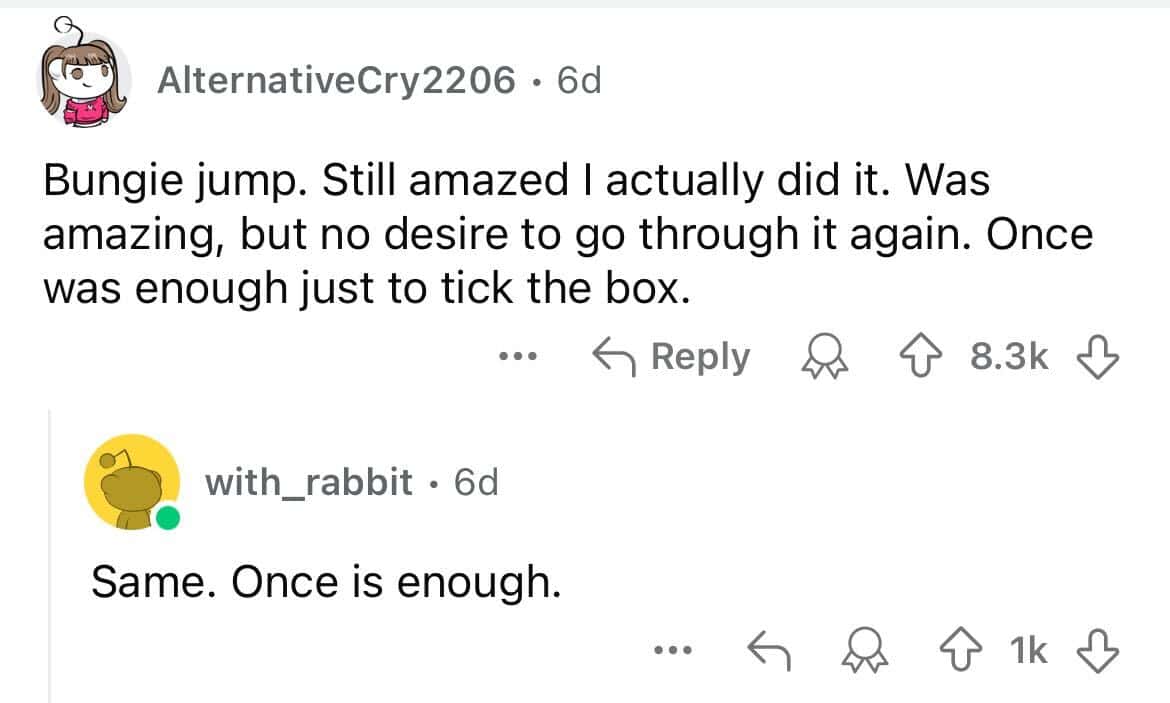The image size is (1170, 703).
Task: Upvote with_rabbit's reply
Action: pos(967,650)
